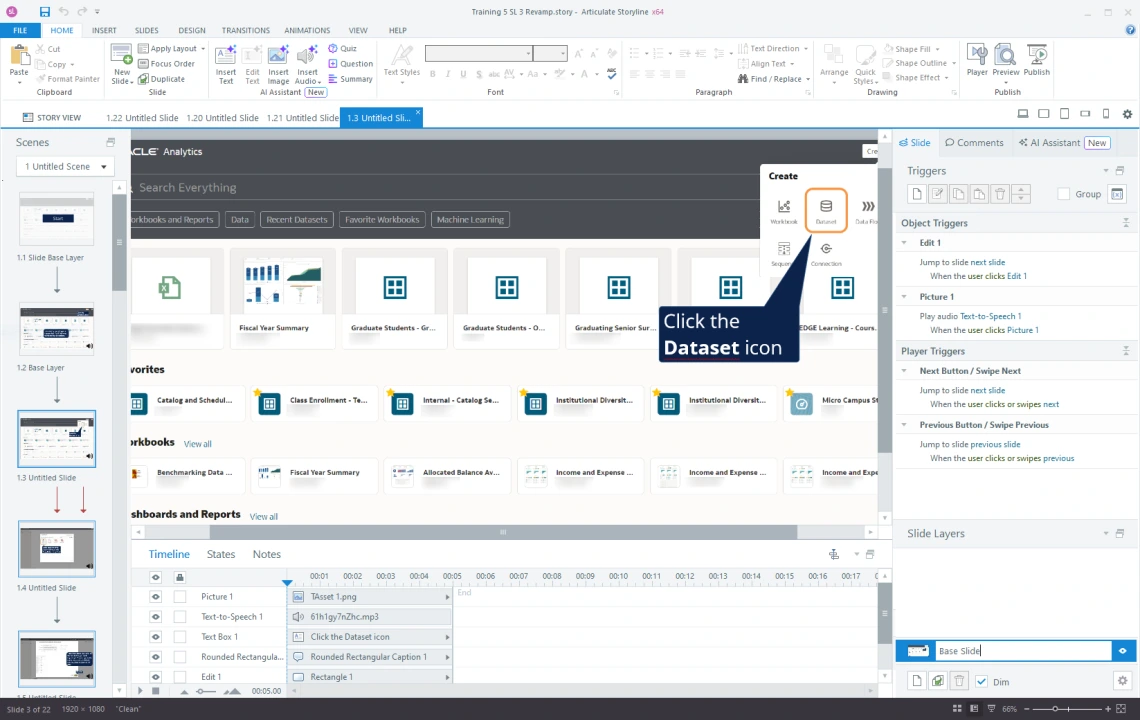The width and height of the screenshot is (1140, 720).
Task: Click Duplicate slide button
Action: [161, 79]
